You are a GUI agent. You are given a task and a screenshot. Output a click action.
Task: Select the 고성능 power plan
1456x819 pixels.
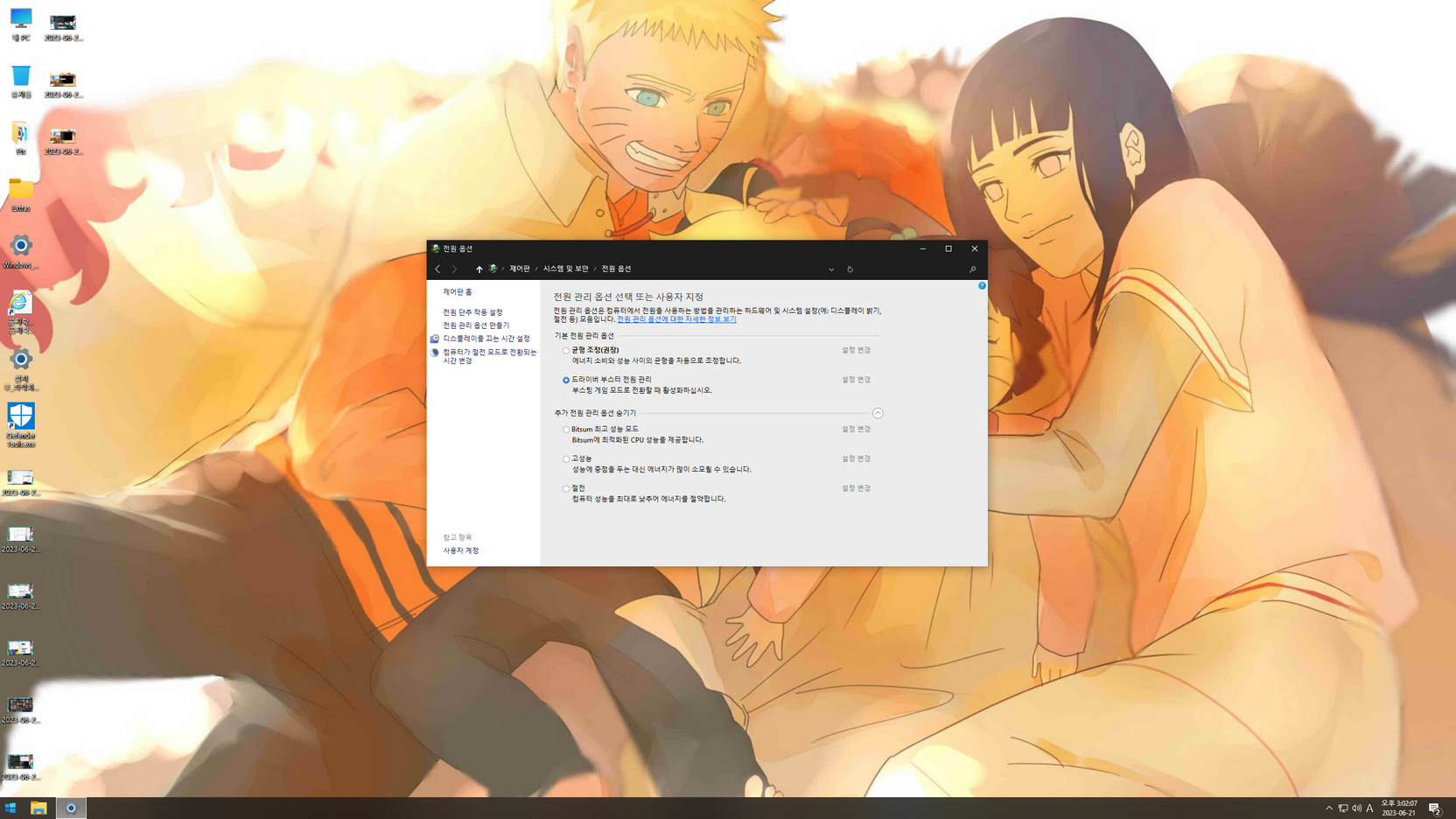(566, 459)
